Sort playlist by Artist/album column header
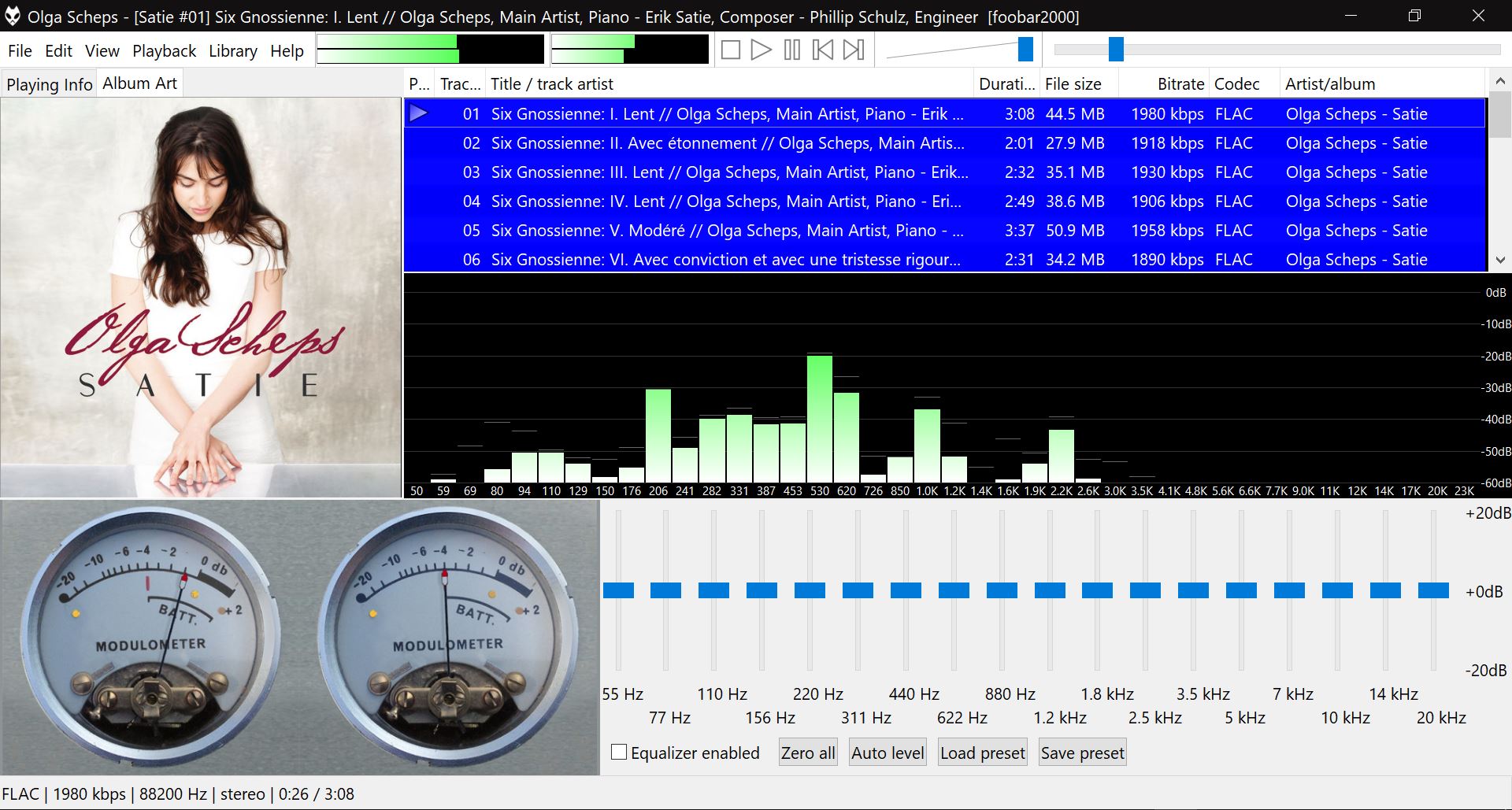 point(1382,84)
